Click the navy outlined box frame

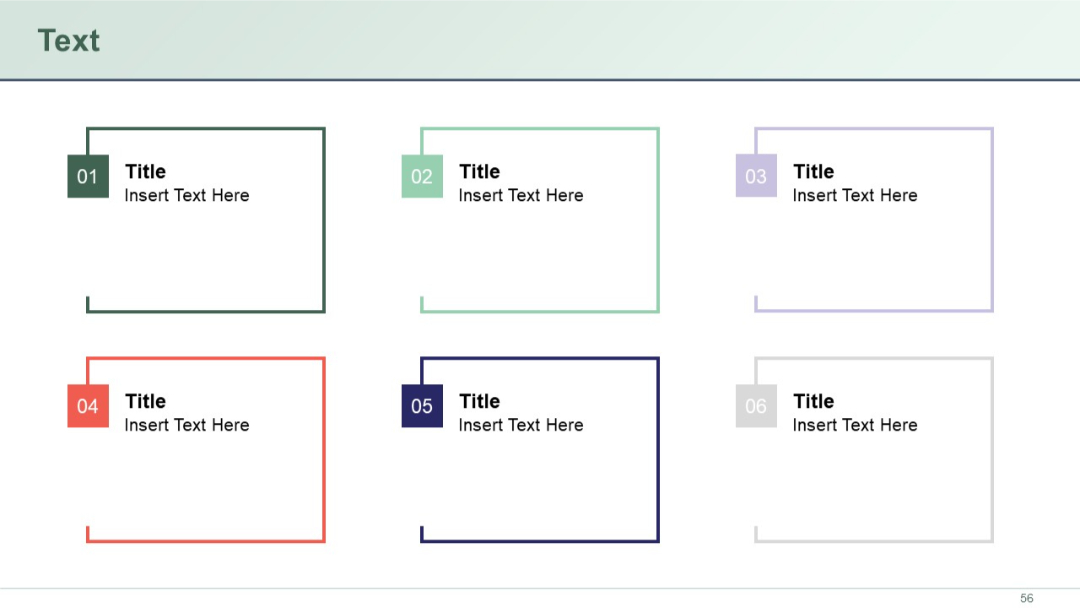coord(539,357)
